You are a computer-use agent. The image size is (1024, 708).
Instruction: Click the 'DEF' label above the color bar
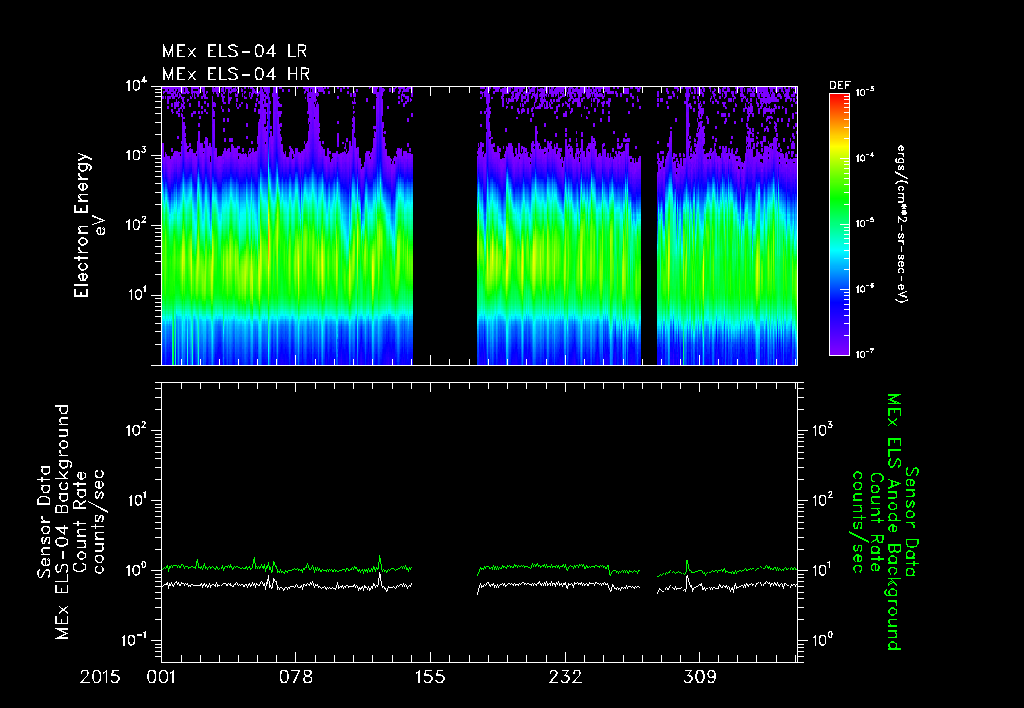coord(839,86)
